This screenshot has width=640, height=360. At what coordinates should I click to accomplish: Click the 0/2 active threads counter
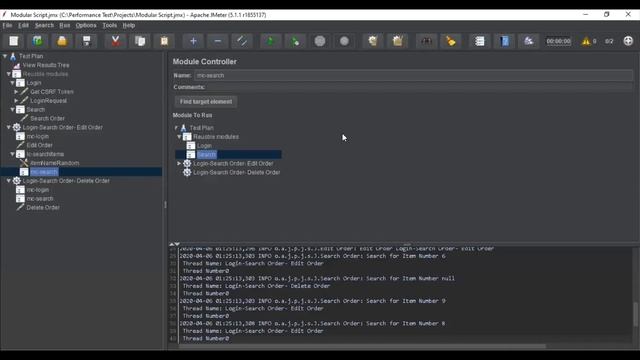[609, 41]
